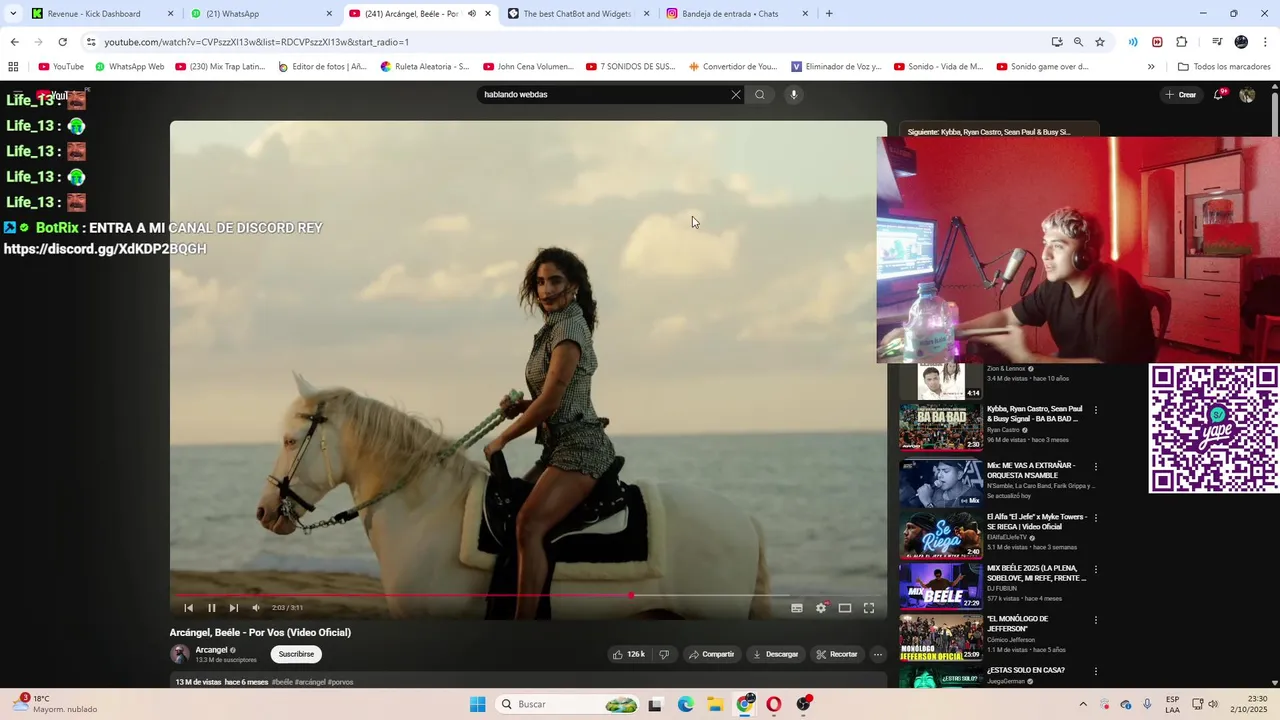Mute audio on the Arcángel YouTube tab
The image size is (1280, 720).
(471, 14)
